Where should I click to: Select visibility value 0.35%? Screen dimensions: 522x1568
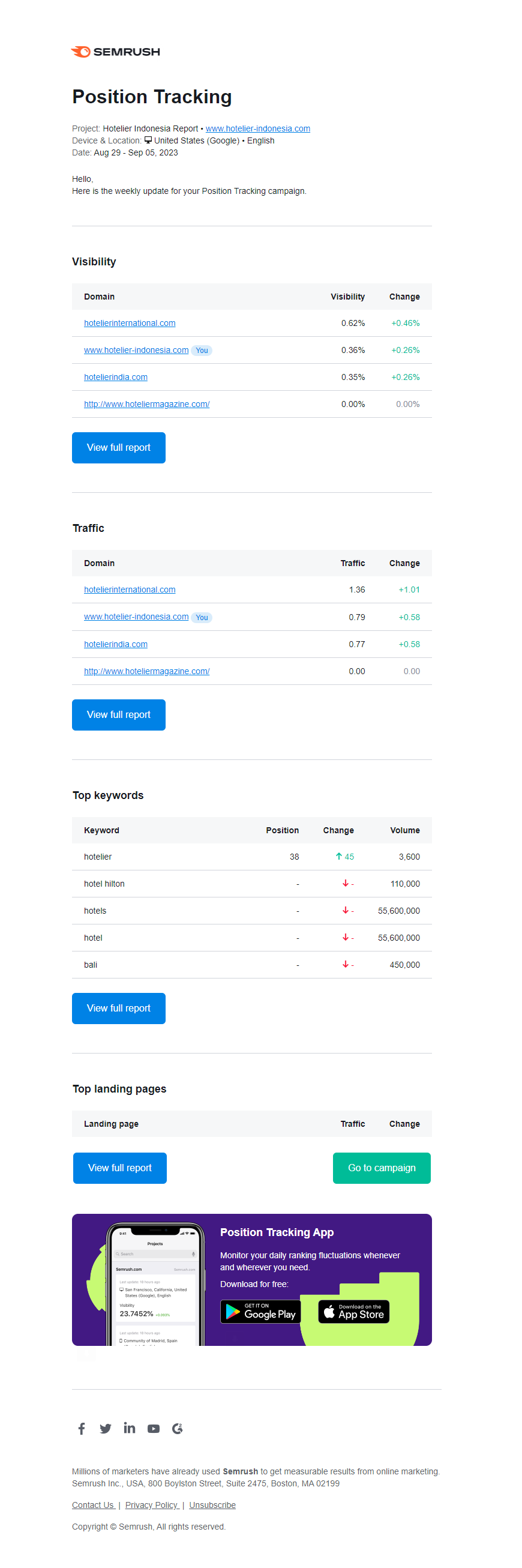click(x=353, y=378)
